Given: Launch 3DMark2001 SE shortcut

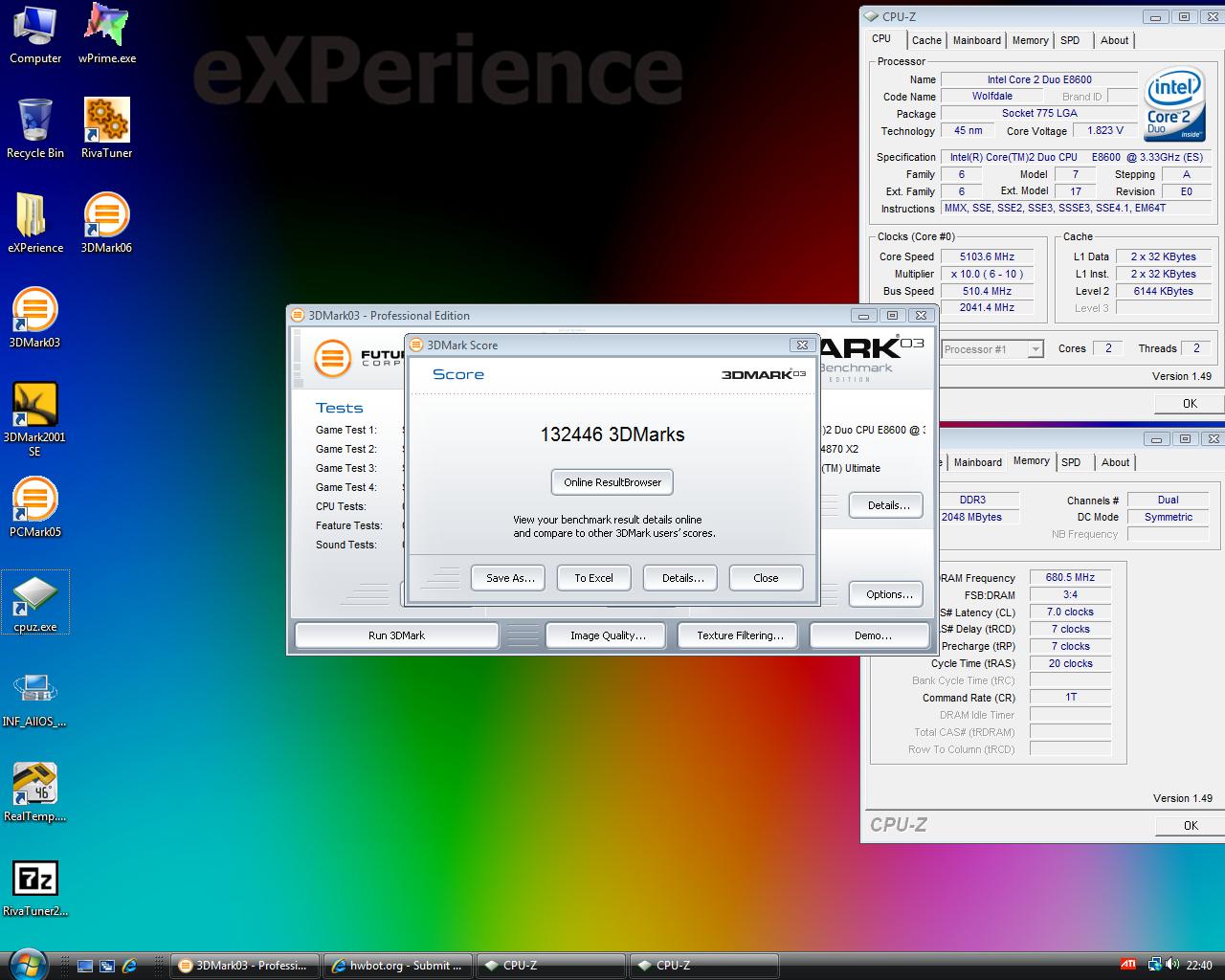Looking at the screenshot, I should [34, 419].
